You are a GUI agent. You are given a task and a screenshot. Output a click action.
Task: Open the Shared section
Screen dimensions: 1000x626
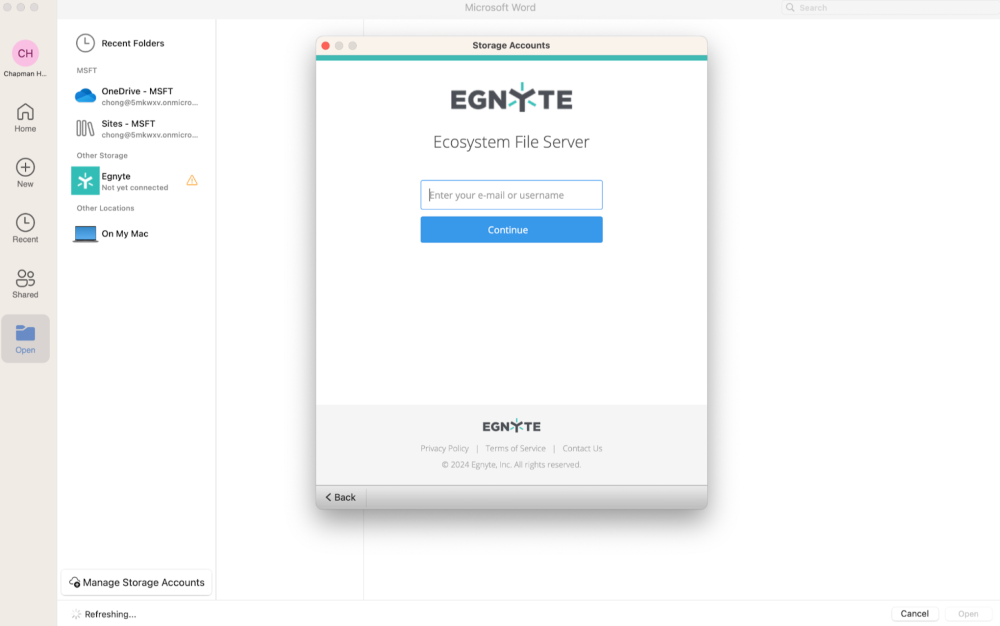pyautogui.click(x=25, y=284)
